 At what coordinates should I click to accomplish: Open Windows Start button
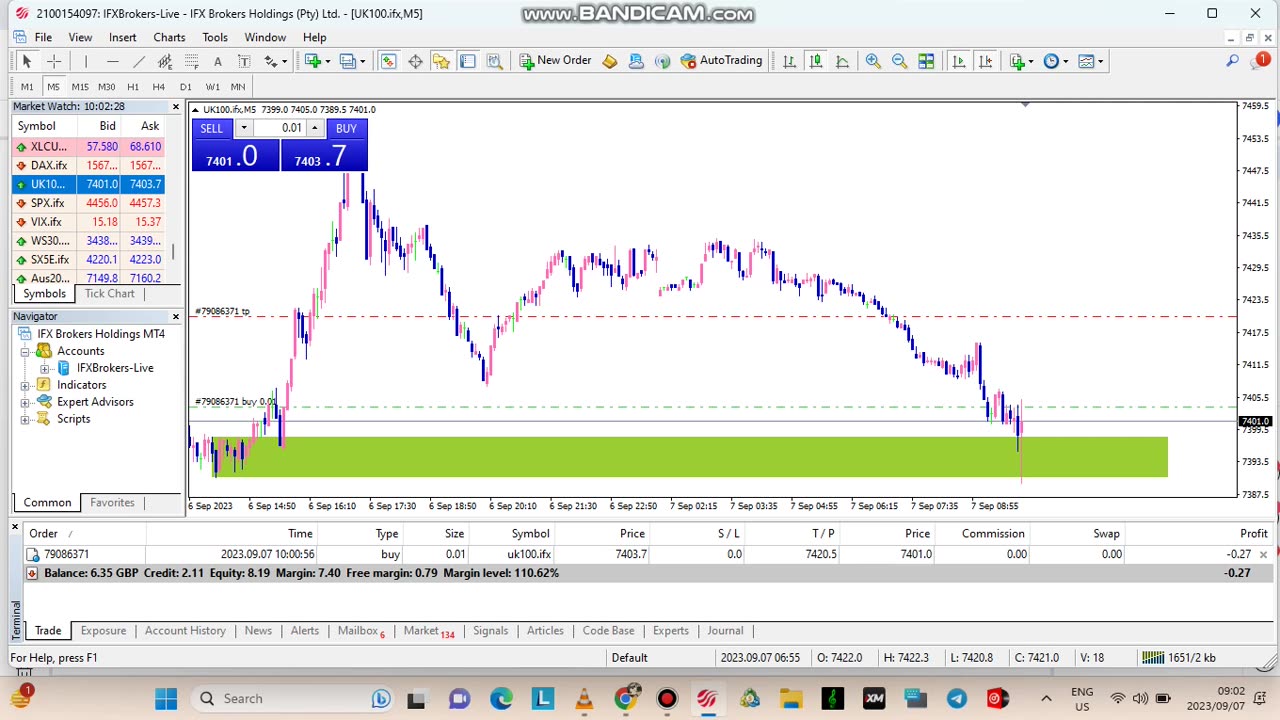tap(166, 699)
